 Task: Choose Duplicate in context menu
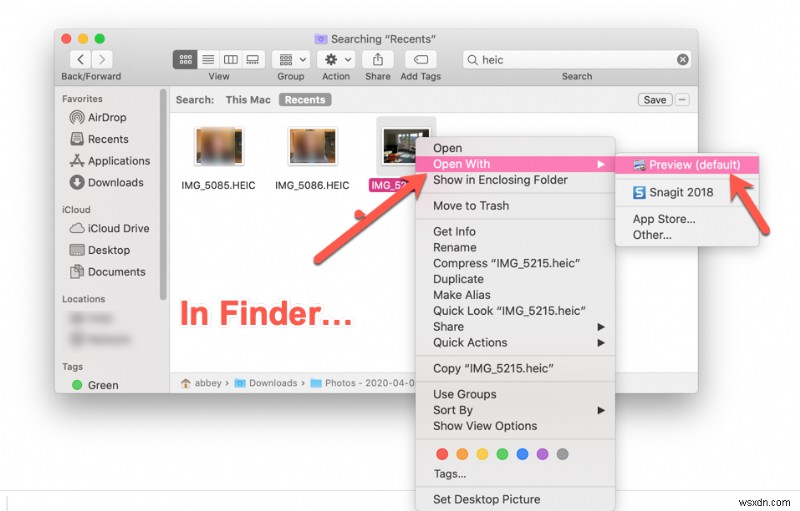click(x=515, y=279)
